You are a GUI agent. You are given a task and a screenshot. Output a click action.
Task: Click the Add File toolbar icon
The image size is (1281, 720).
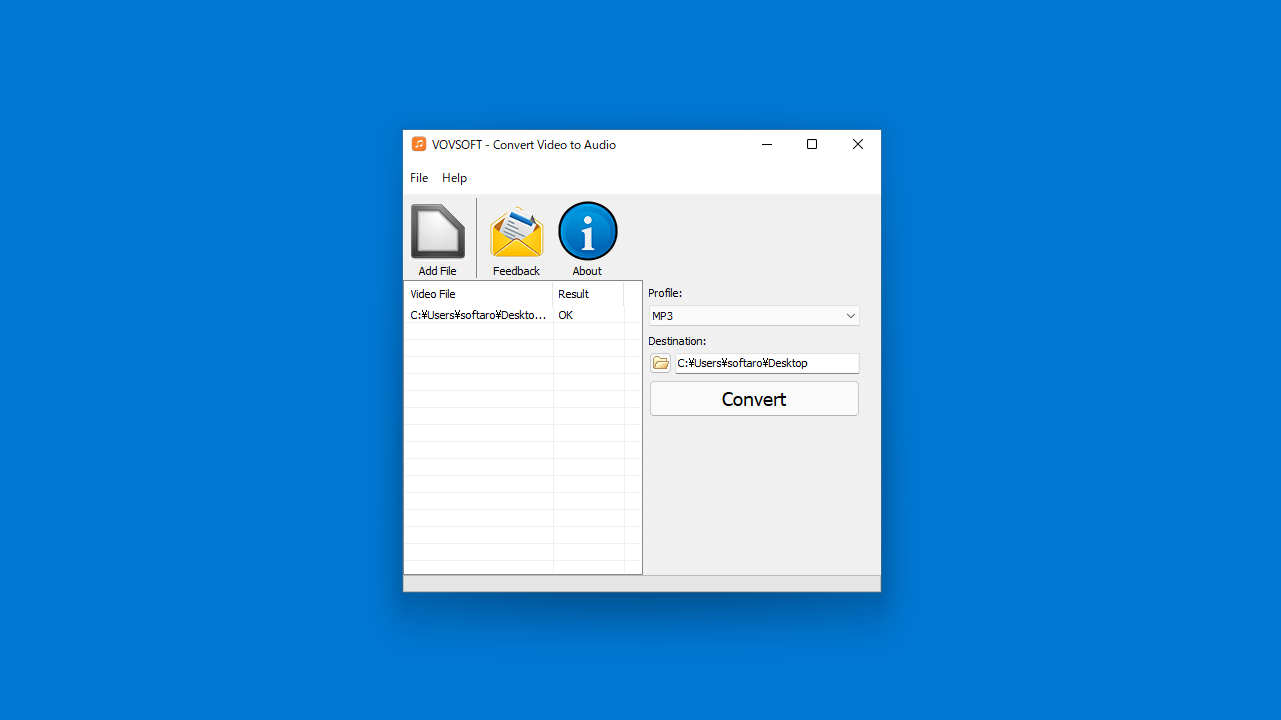[438, 232]
